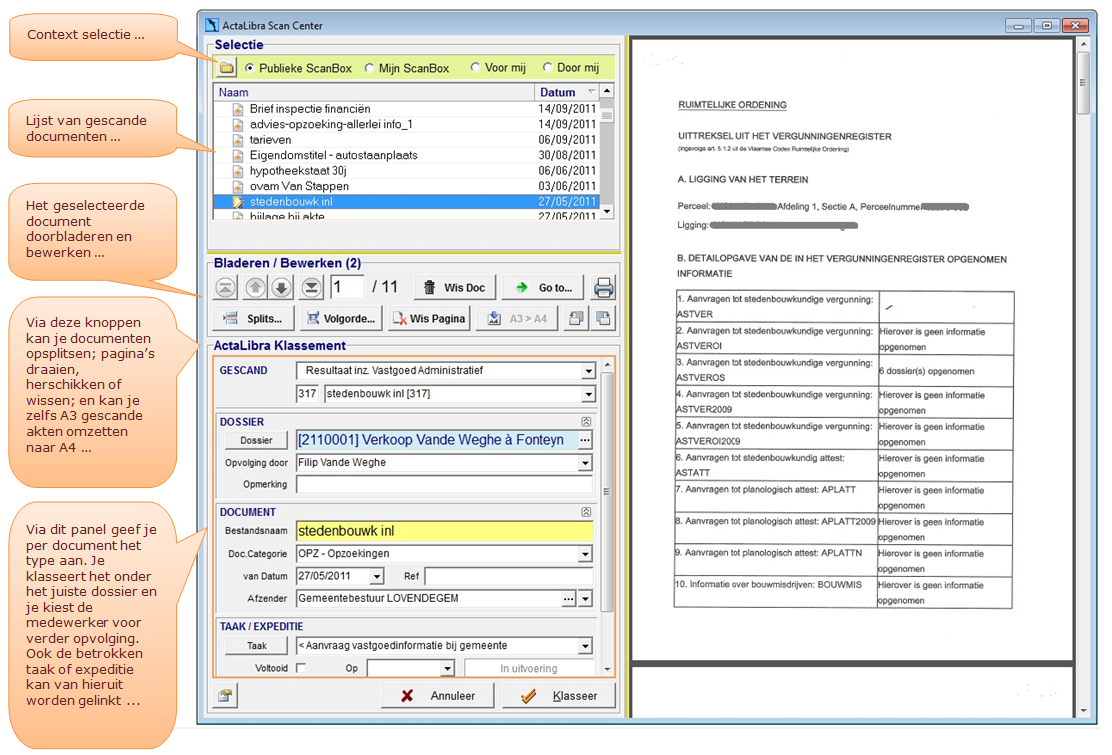
Task: Click the 317 number field
Action: [x=307, y=394]
